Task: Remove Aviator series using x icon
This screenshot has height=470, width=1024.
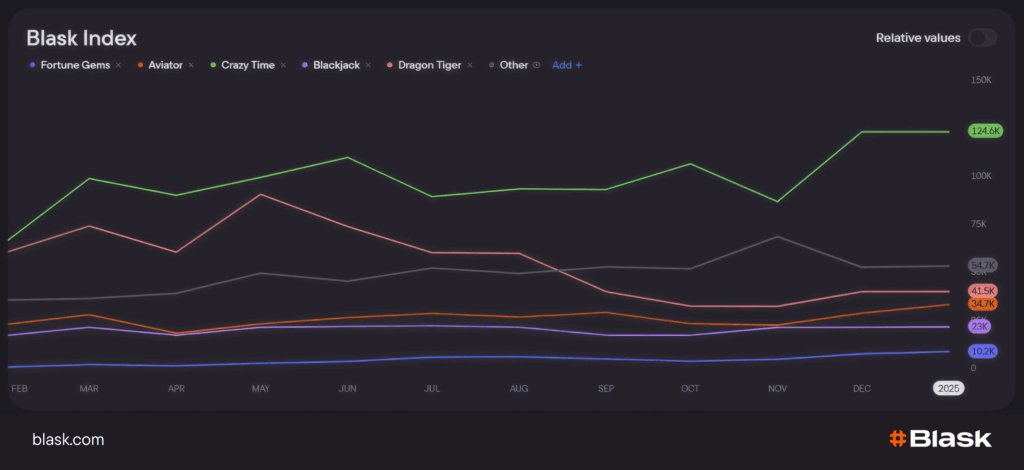Action: coord(191,65)
